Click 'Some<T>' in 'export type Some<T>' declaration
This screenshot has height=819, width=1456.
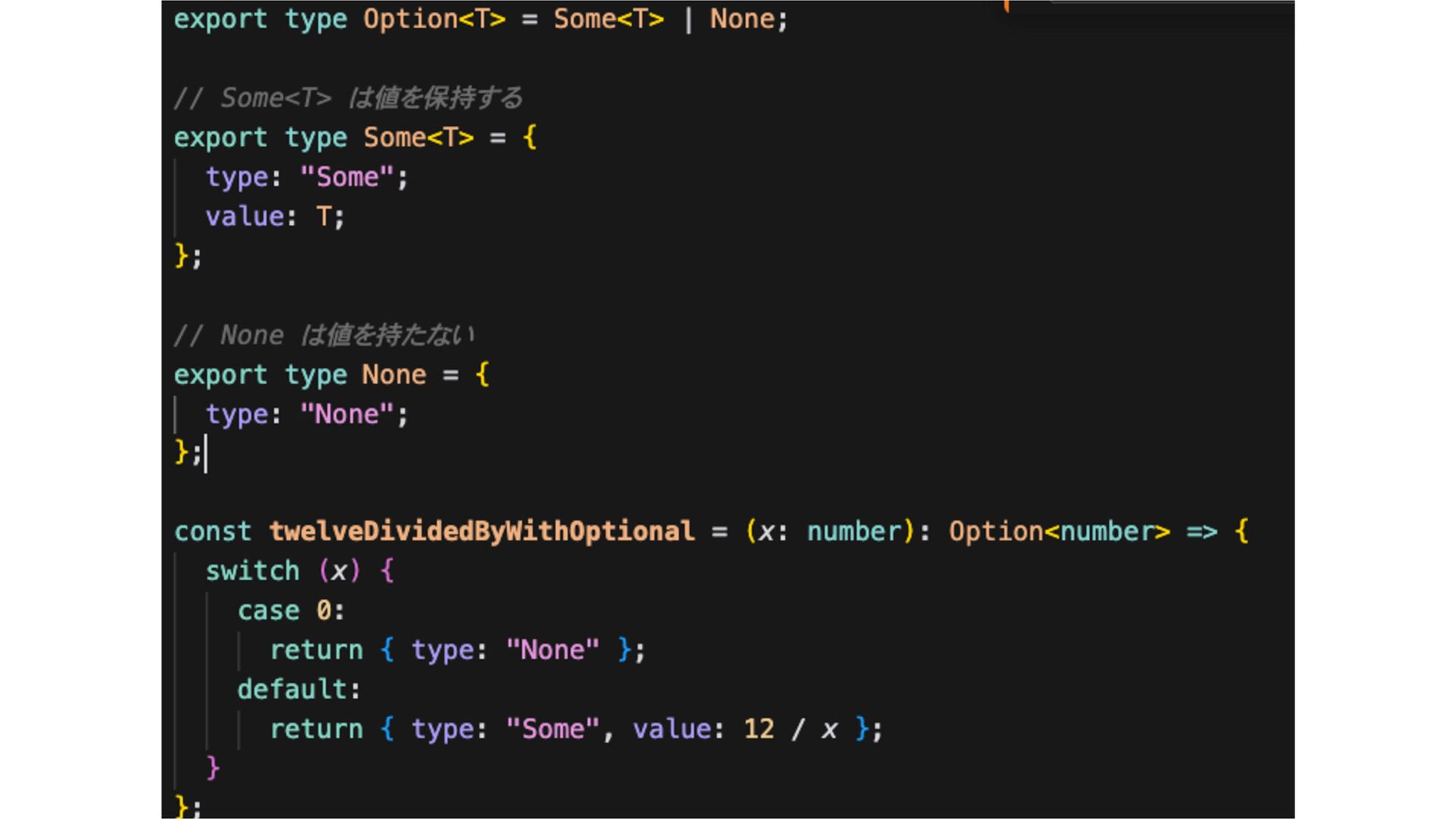[x=418, y=138]
